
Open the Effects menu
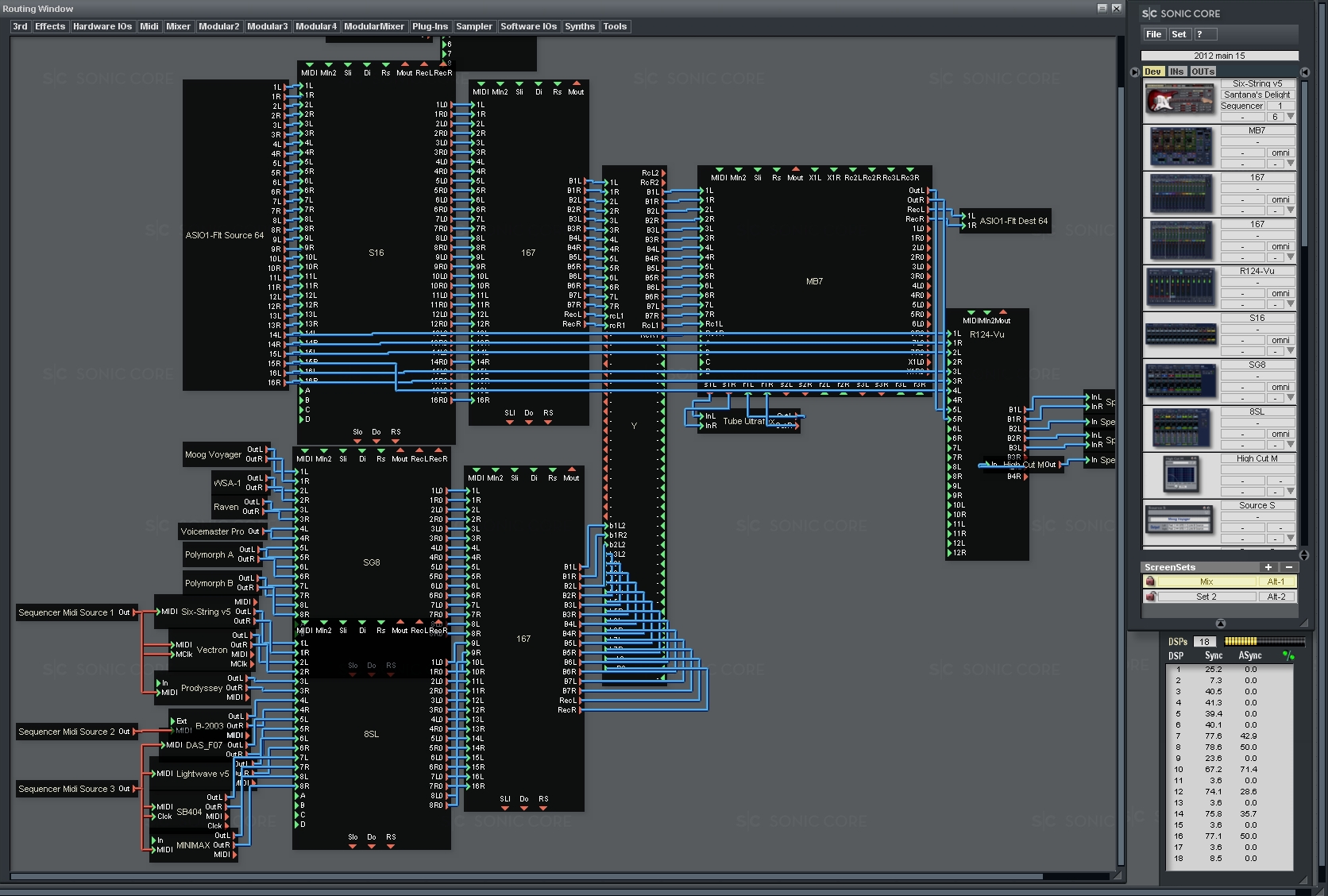[50, 26]
